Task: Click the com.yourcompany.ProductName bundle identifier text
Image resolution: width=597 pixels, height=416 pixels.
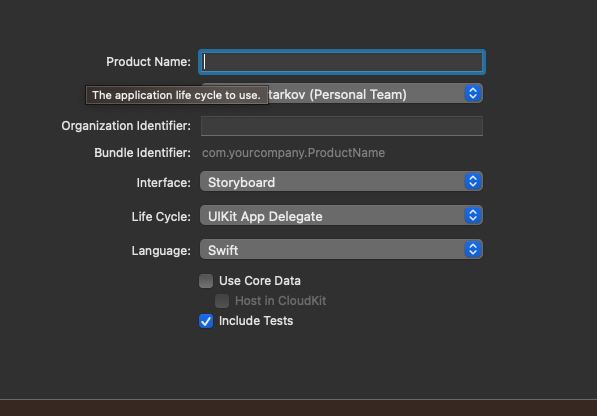Action: tap(293, 153)
